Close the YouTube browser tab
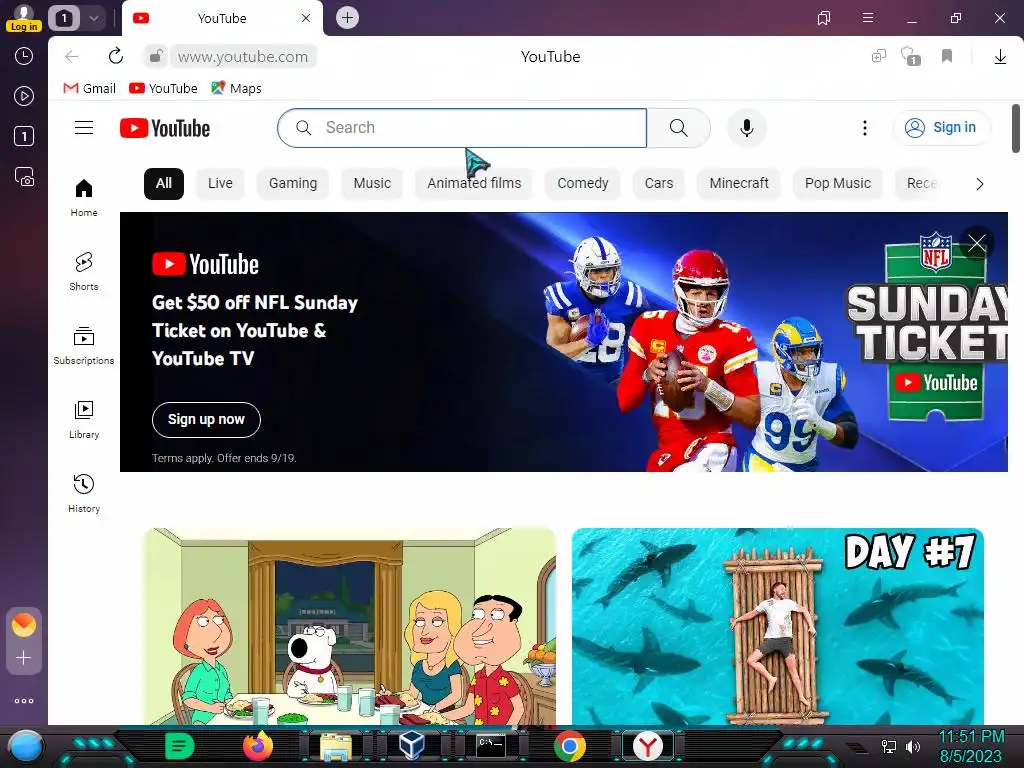The image size is (1024, 768). point(306,18)
